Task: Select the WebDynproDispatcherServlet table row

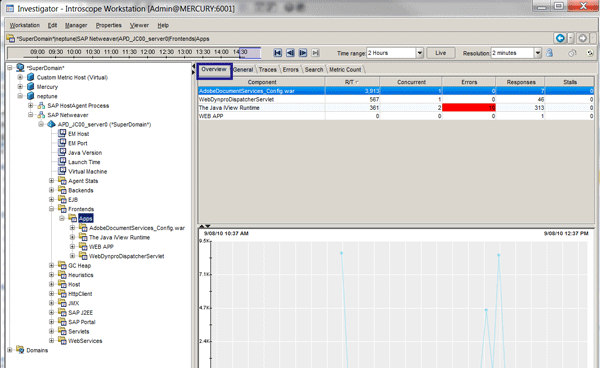Action: pos(396,99)
